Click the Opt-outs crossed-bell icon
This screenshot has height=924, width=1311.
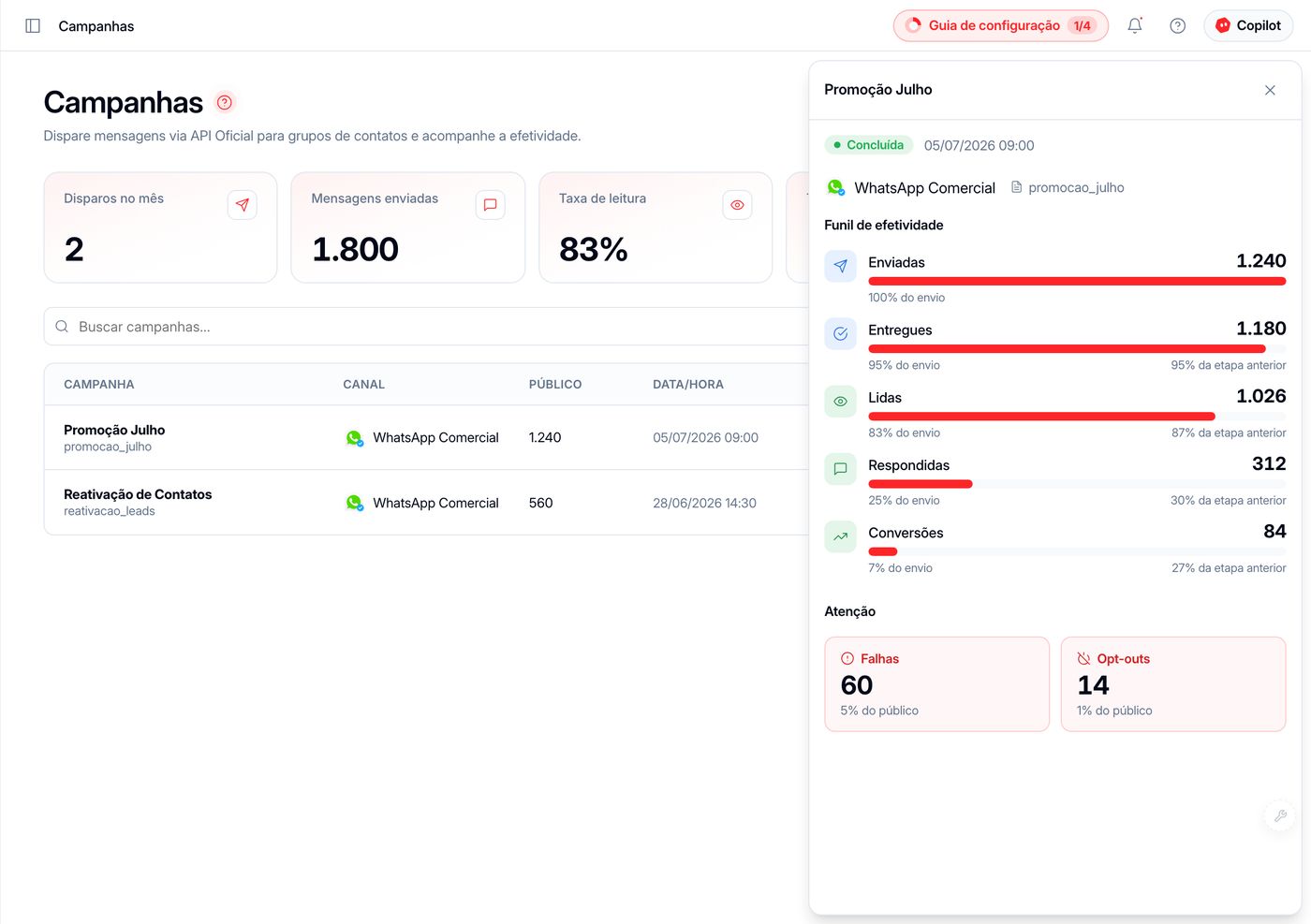pos(1084,659)
